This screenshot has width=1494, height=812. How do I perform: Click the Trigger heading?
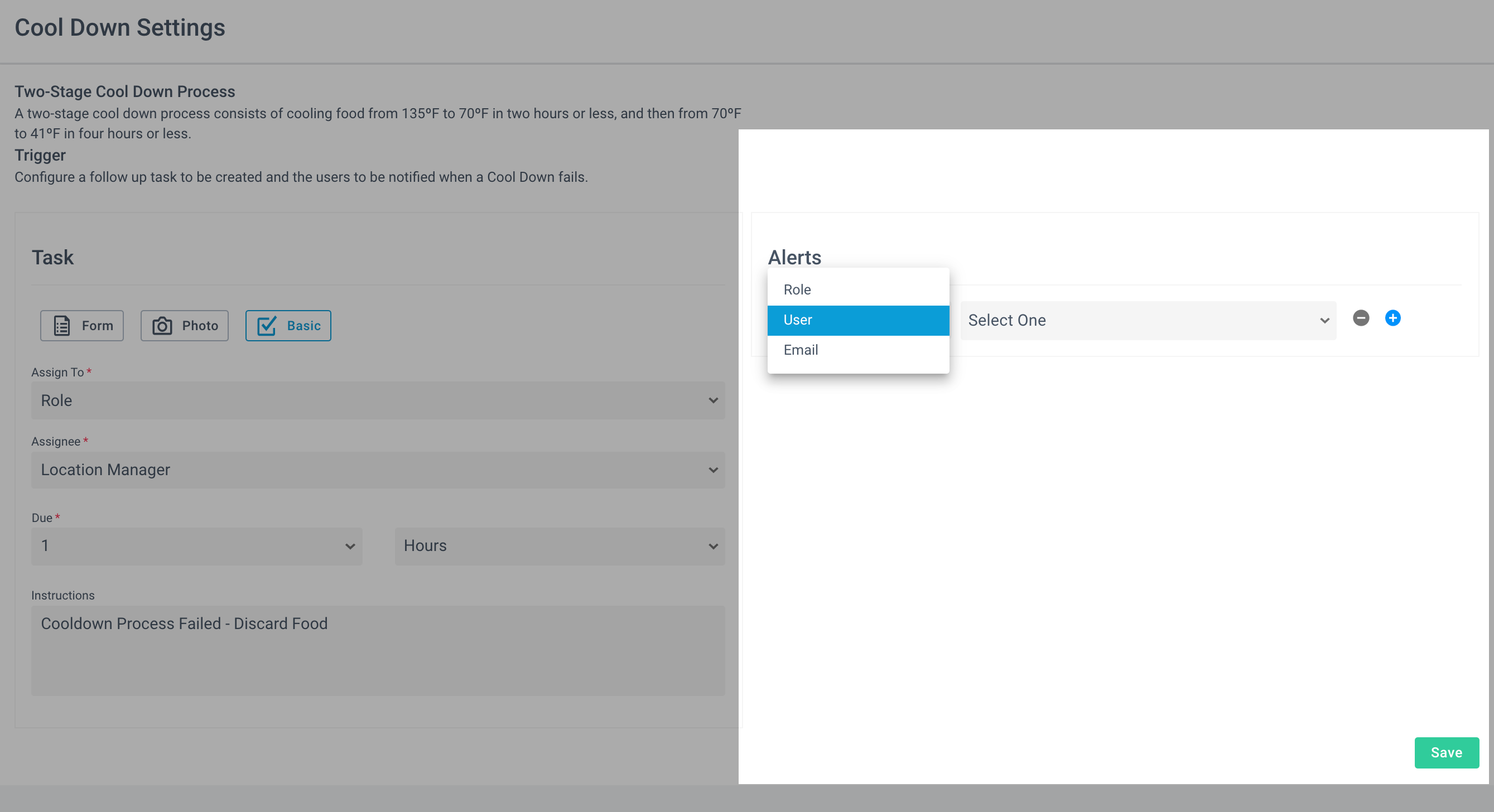[x=40, y=156]
